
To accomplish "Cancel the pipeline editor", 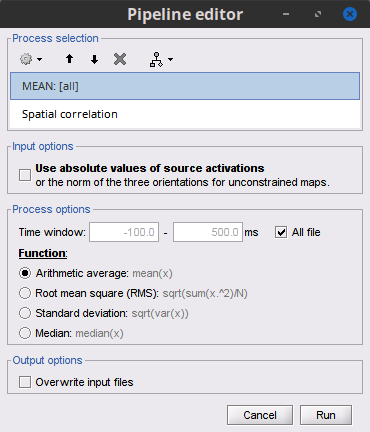I will point(260,415).
